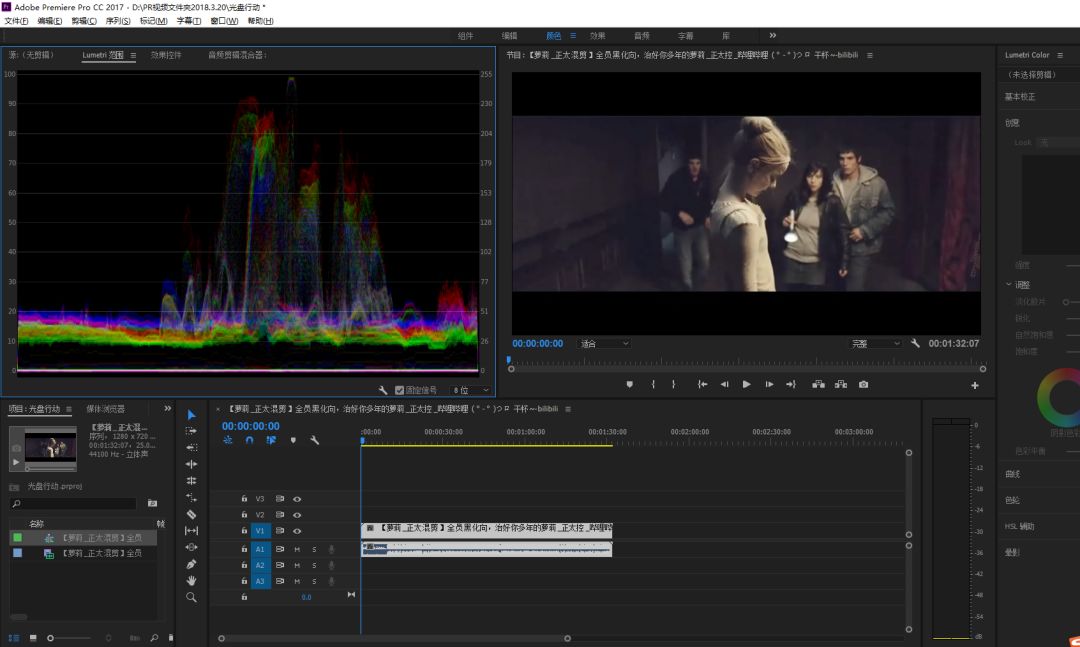Toggle sync lock on track A3
This screenshot has width=1080, height=647.
tap(280, 581)
